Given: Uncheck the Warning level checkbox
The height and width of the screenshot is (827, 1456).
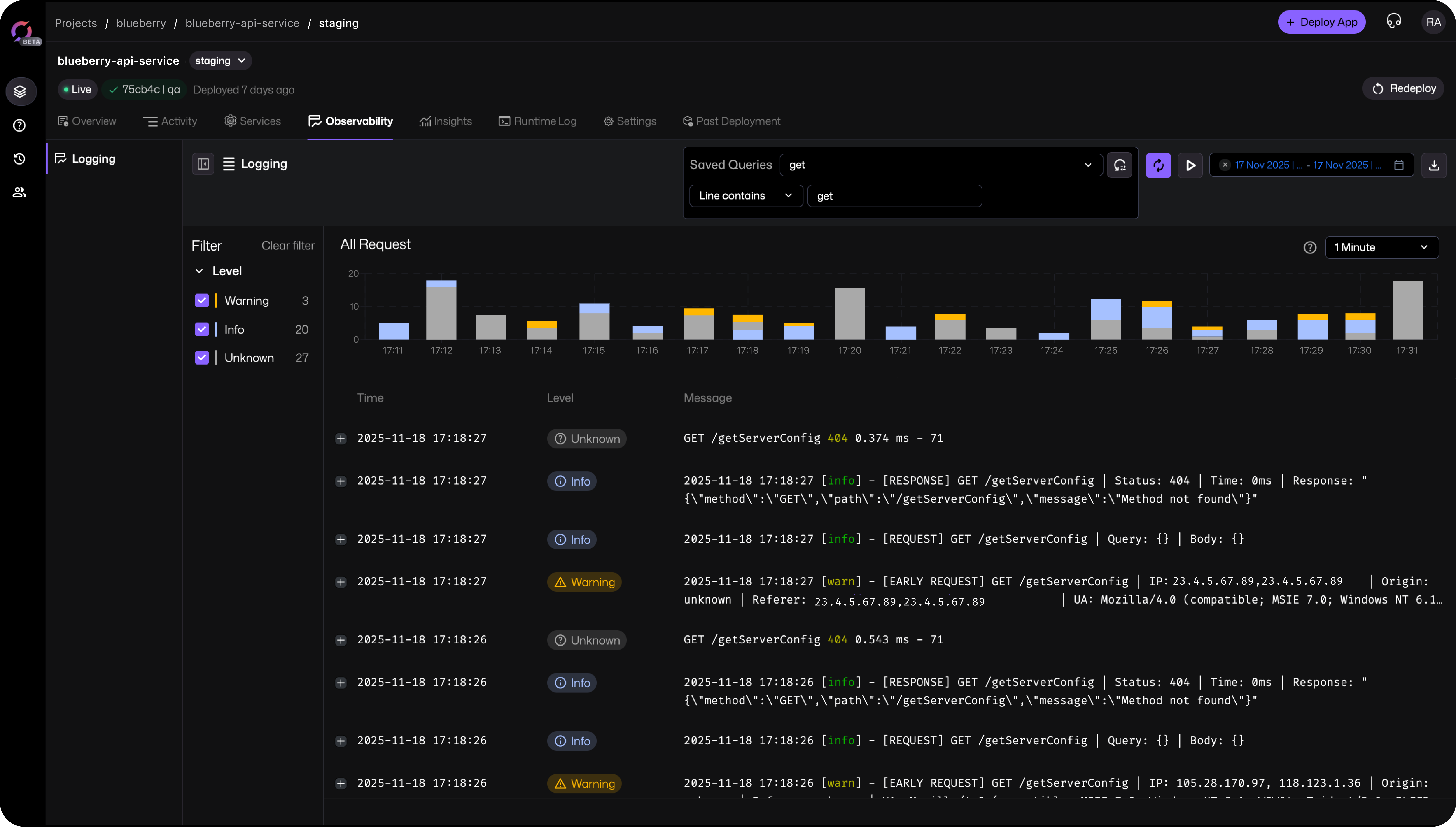Looking at the screenshot, I should point(202,300).
